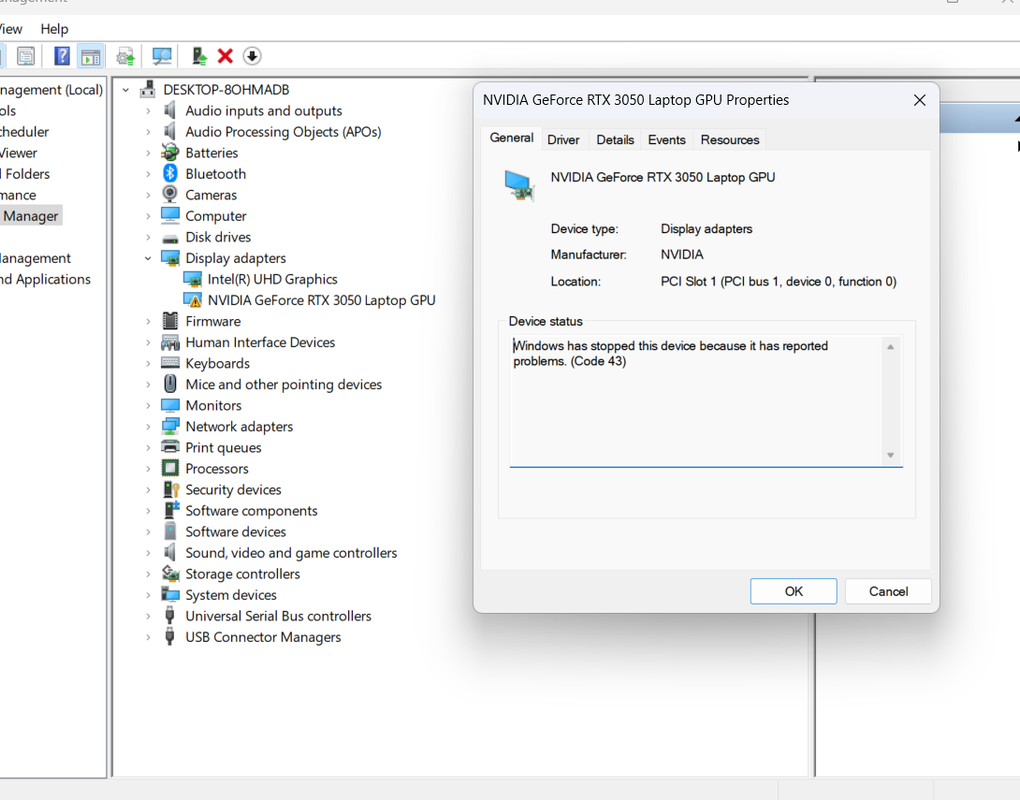Screen dimensions: 1020x800
Task: Click the Mice and other pointing devices icon
Action: (x=170, y=384)
